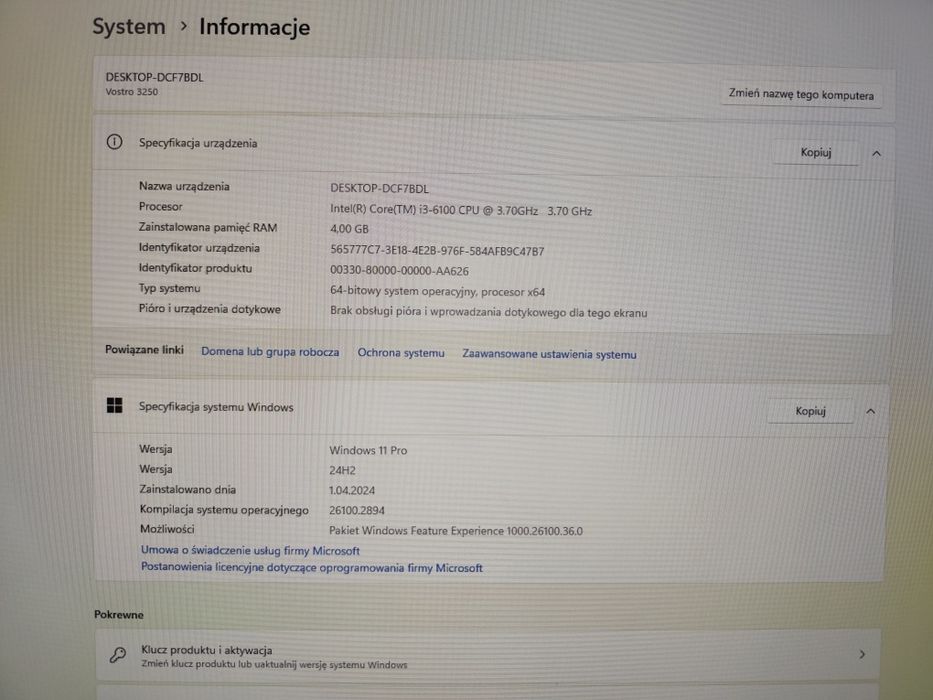Click the Windows logo icon beside Specyfikacja systemu Windows
The height and width of the screenshot is (700, 933).
pos(114,406)
